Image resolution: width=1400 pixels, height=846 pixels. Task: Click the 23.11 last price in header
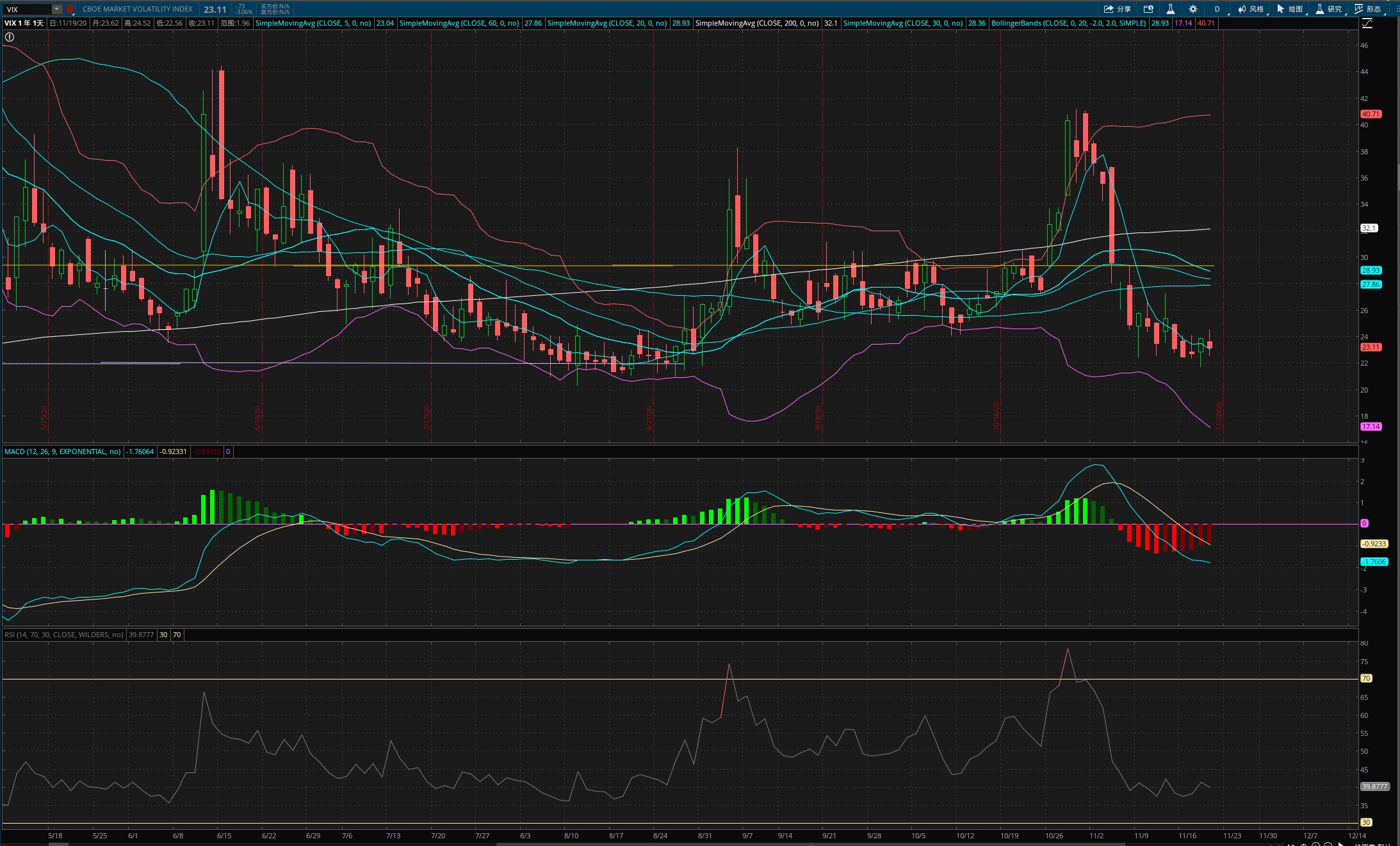coord(215,9)
